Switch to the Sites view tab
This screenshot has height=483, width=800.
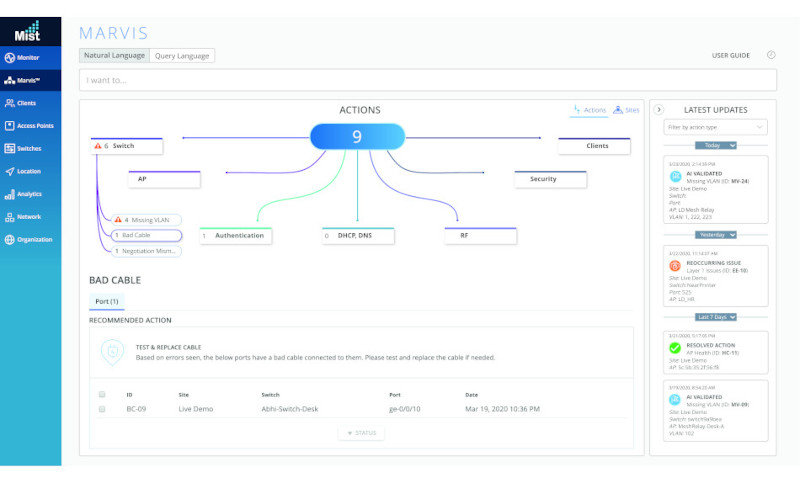pyautogui.click(x=626, y=110)
